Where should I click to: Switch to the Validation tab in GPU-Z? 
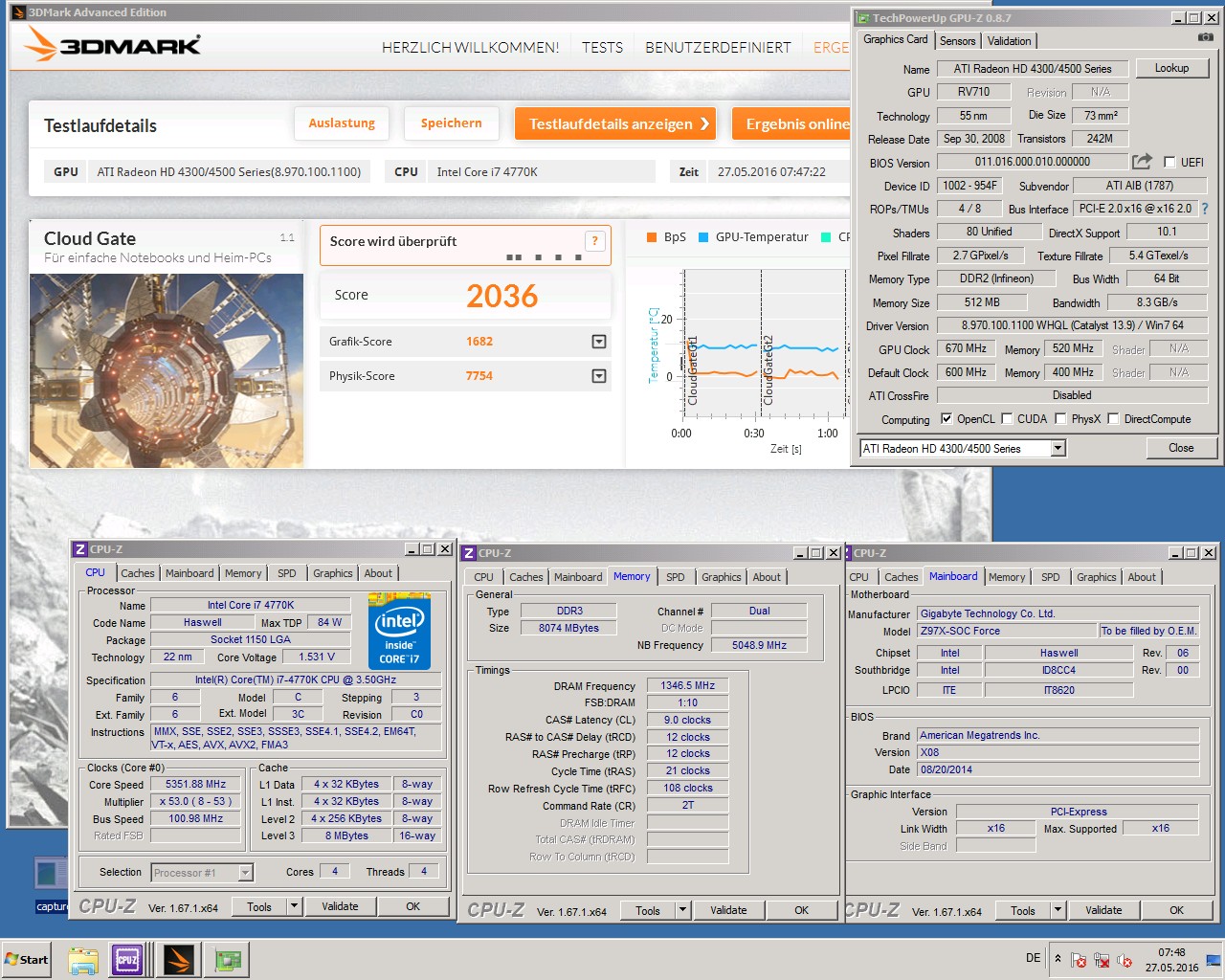click(1010, 40)
